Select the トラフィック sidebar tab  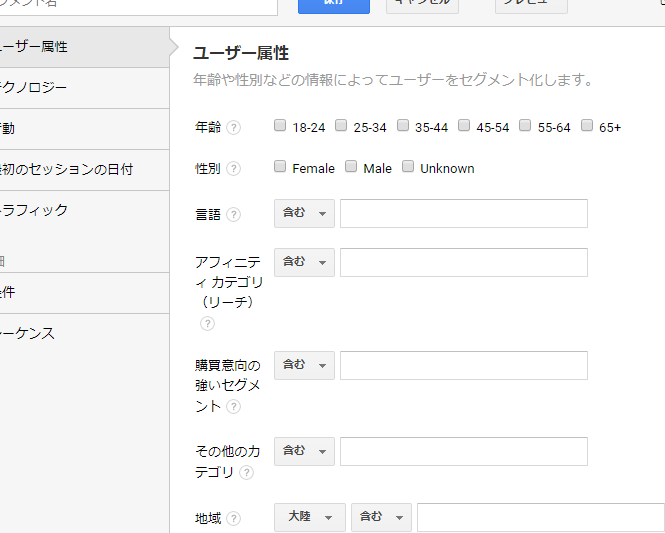[84, 211]
